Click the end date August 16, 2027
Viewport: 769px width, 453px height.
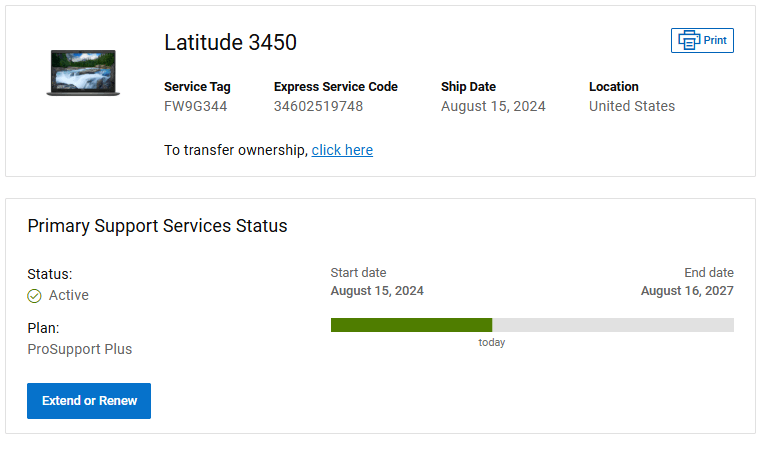click(687, 291)
